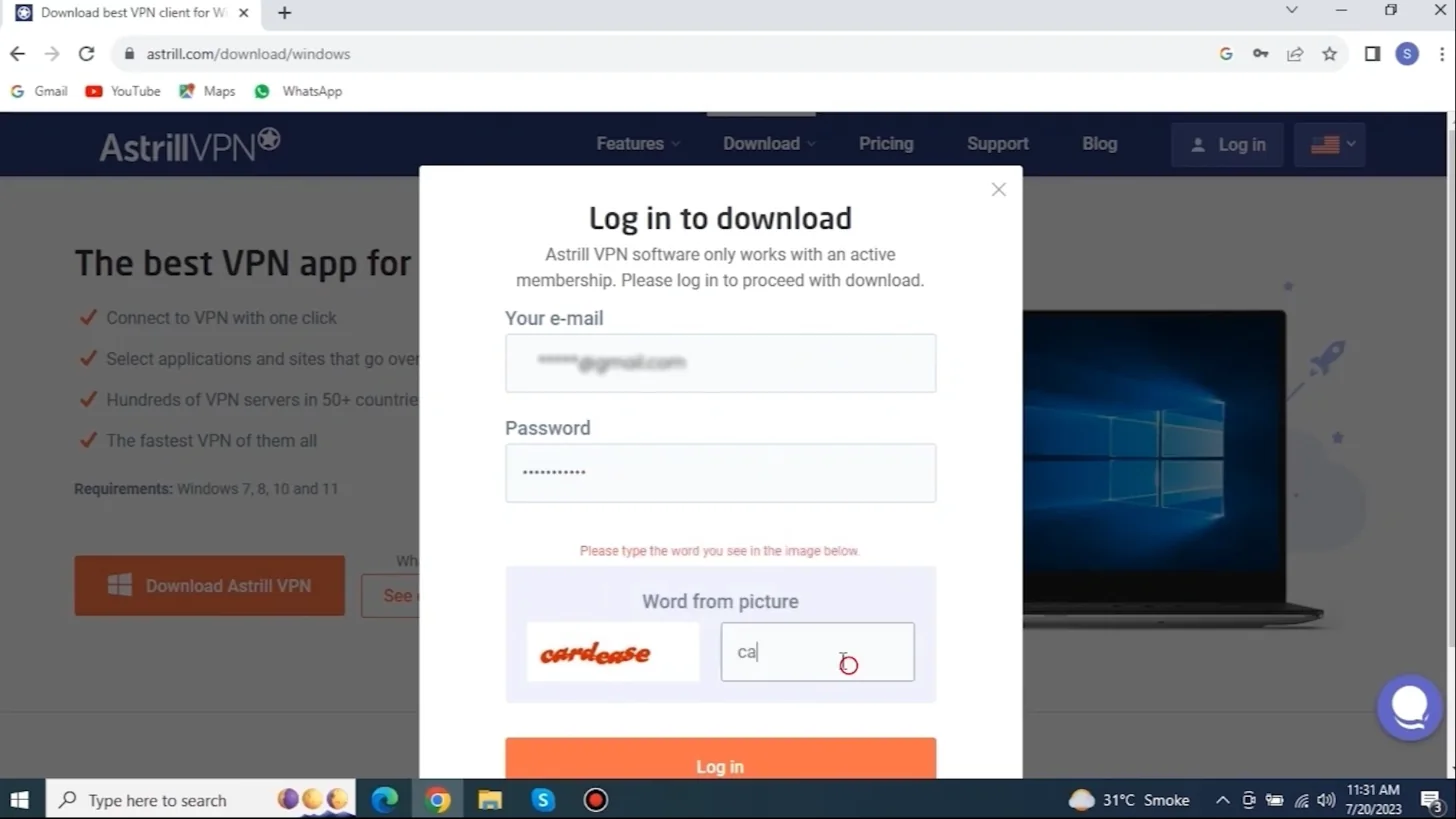This screenshot has width=1456, height=819.
Task: Click the header Log in button
Action: (x=1227, y=145)
